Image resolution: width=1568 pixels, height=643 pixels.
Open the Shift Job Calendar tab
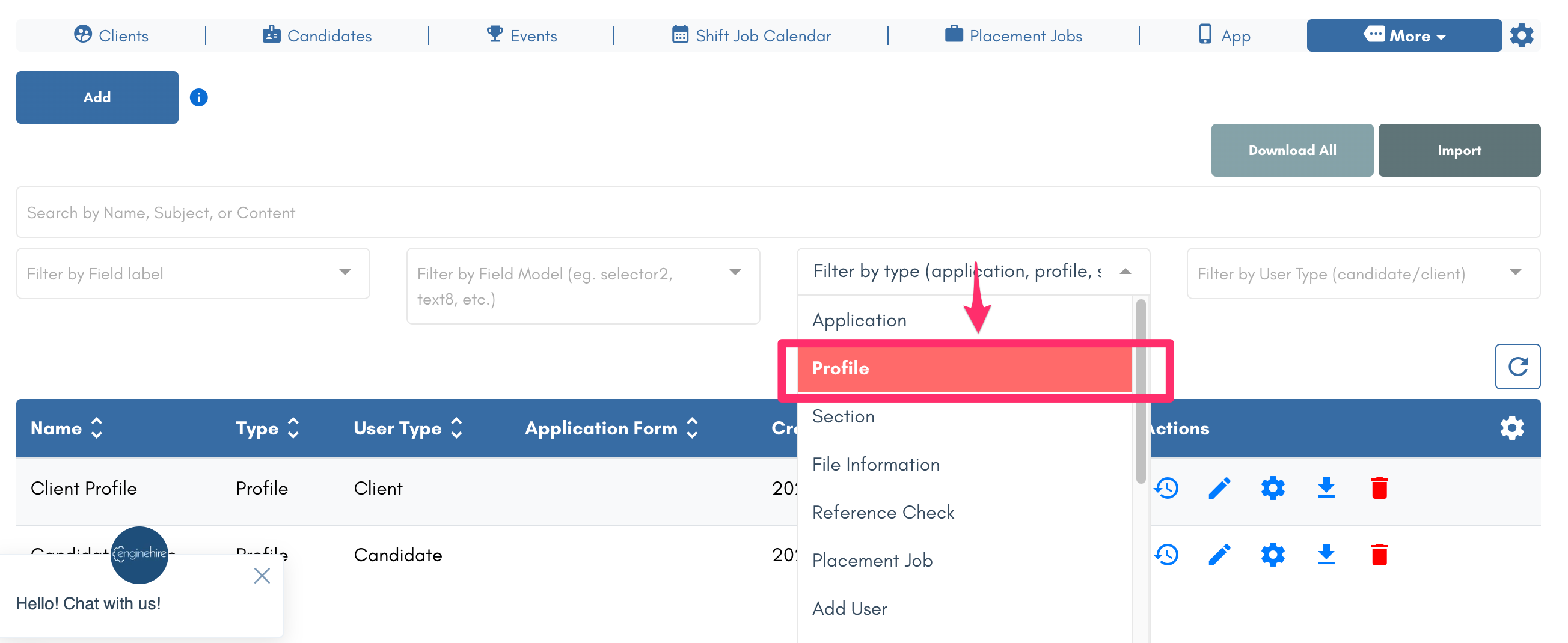point(751,35)
